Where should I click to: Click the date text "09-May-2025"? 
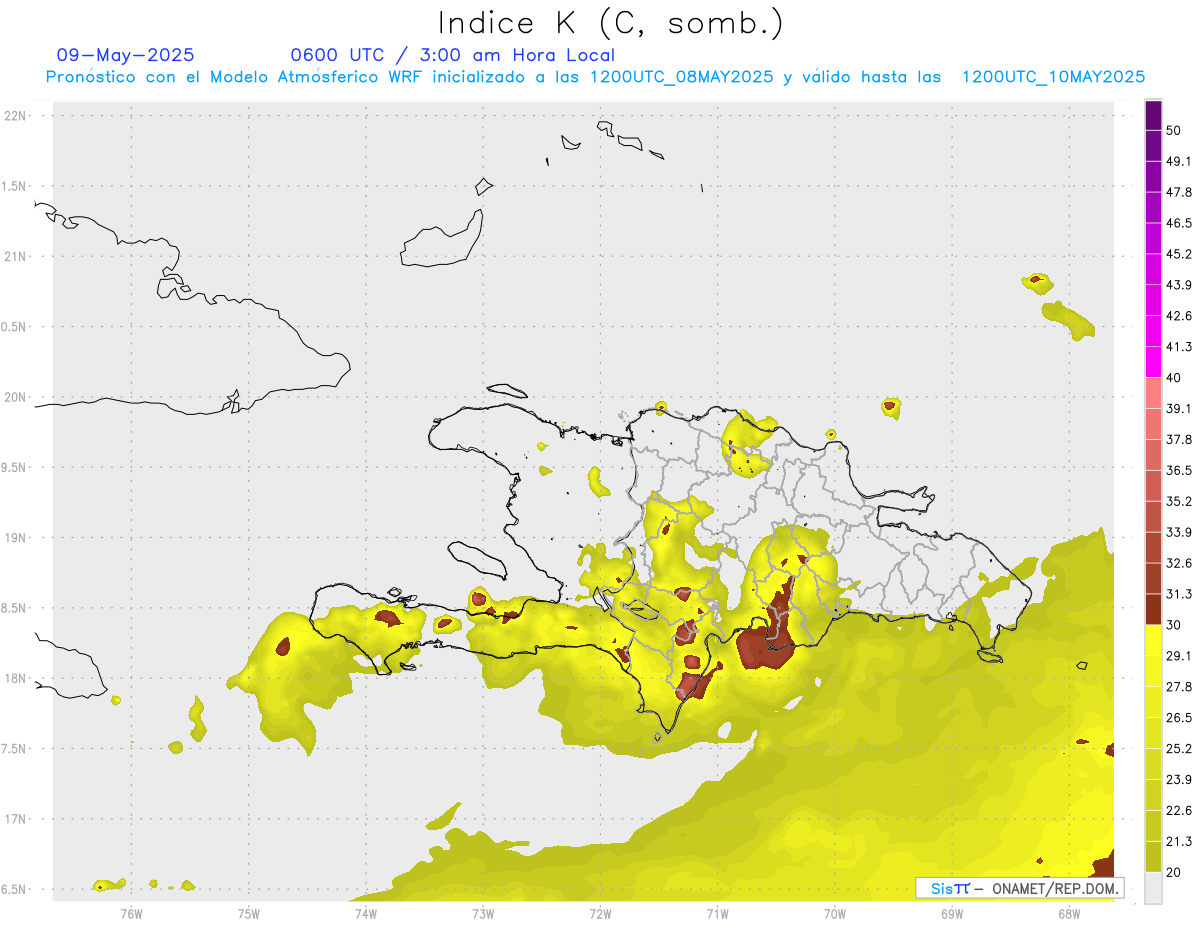pyautogui.click(x=126, y=55)
